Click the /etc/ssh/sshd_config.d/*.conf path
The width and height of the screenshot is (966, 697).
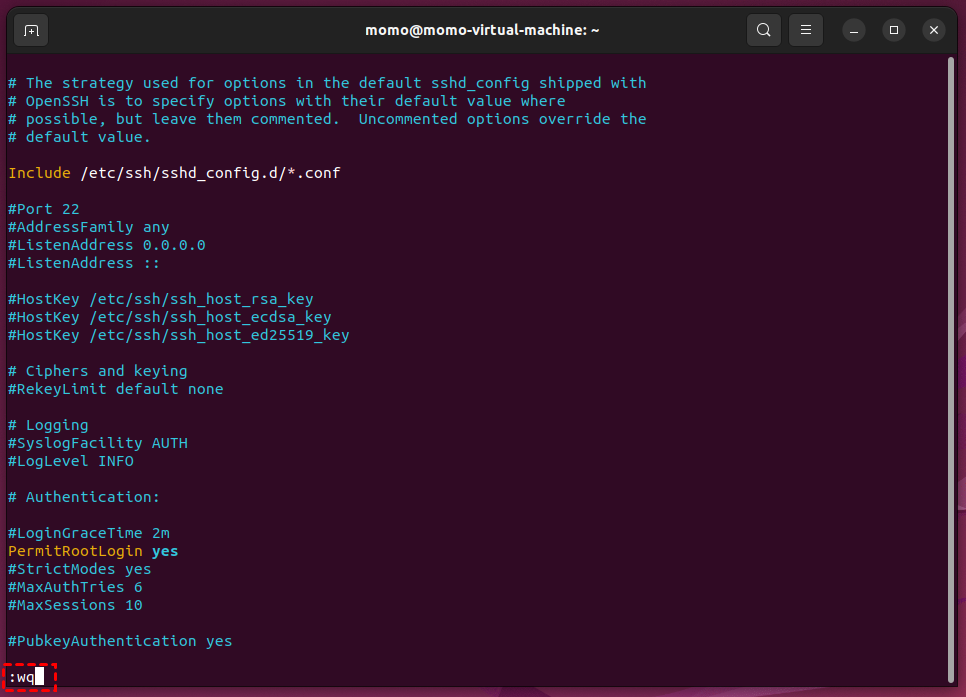[210, 173]
